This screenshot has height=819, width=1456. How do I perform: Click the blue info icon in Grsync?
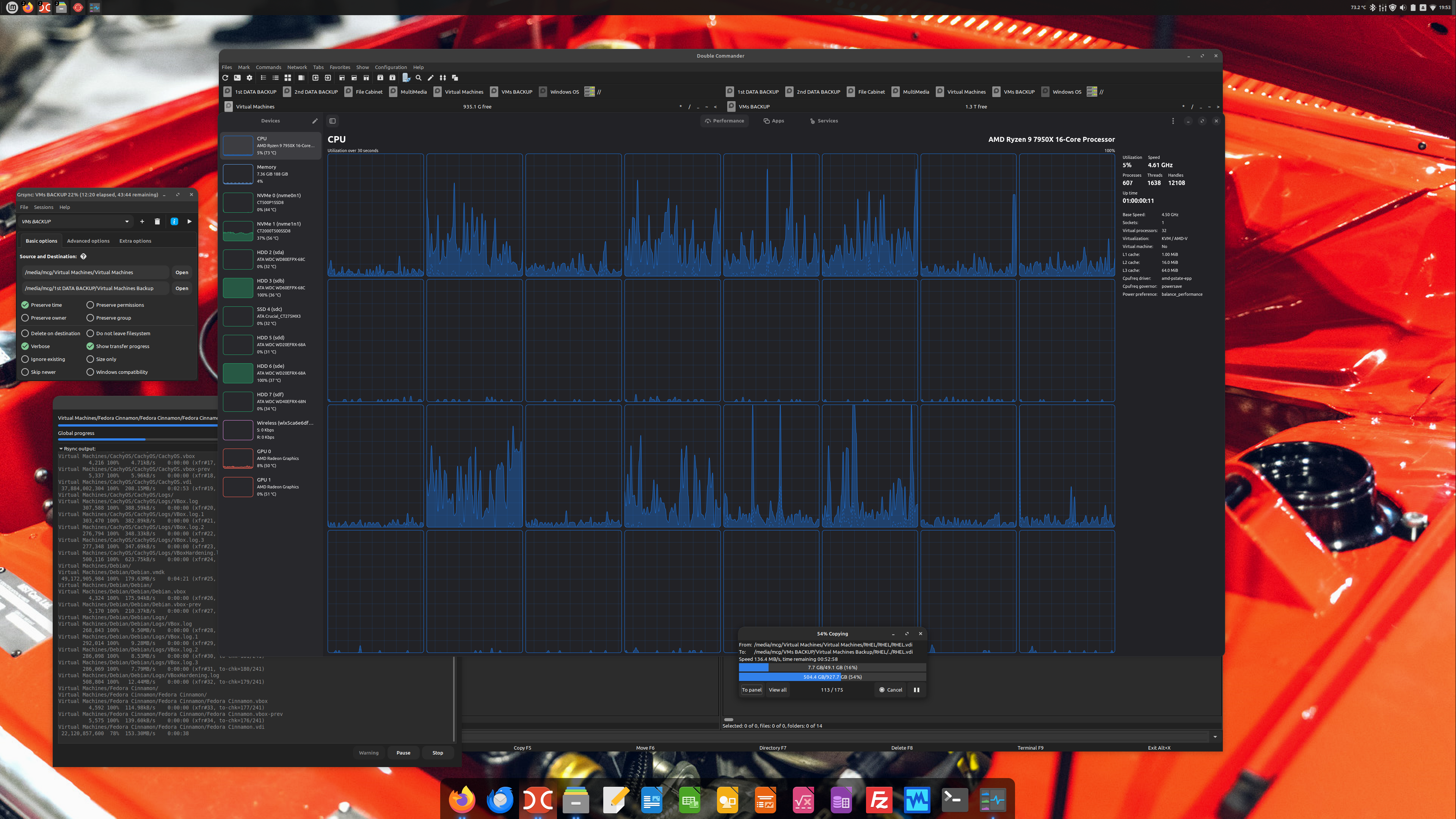pos(174,221)
